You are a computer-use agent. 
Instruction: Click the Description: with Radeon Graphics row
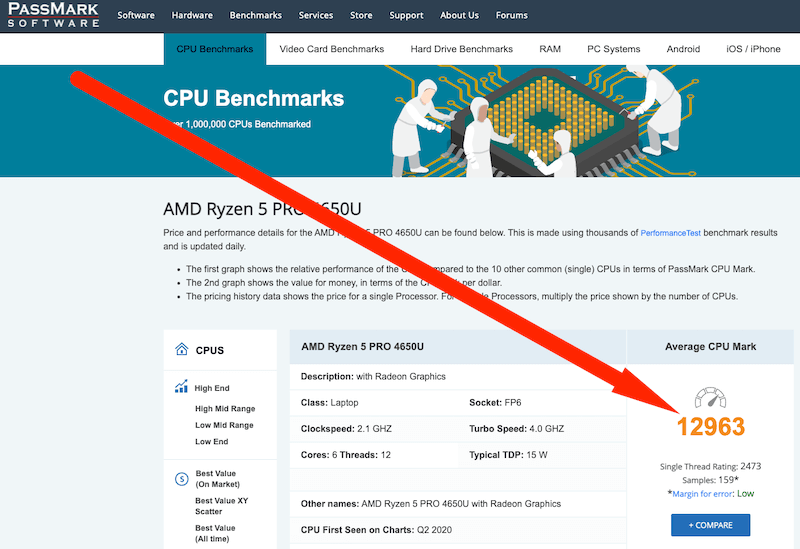click(458, 377)
